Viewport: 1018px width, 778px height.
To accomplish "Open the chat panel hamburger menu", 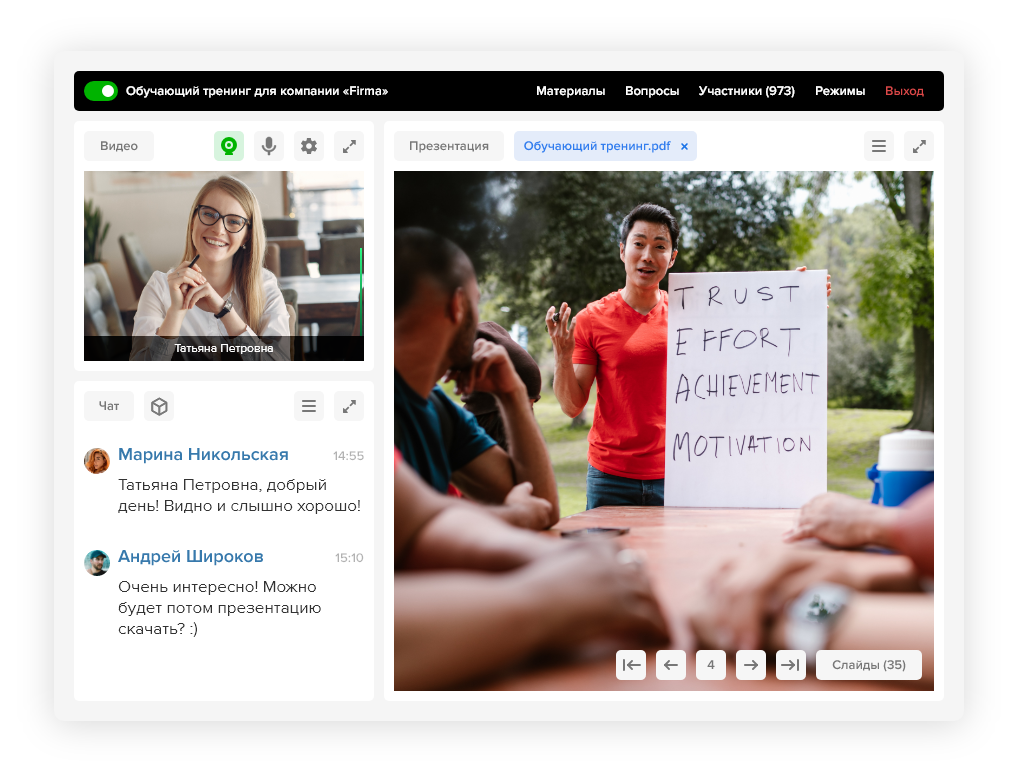I will (x=309, y=406).
